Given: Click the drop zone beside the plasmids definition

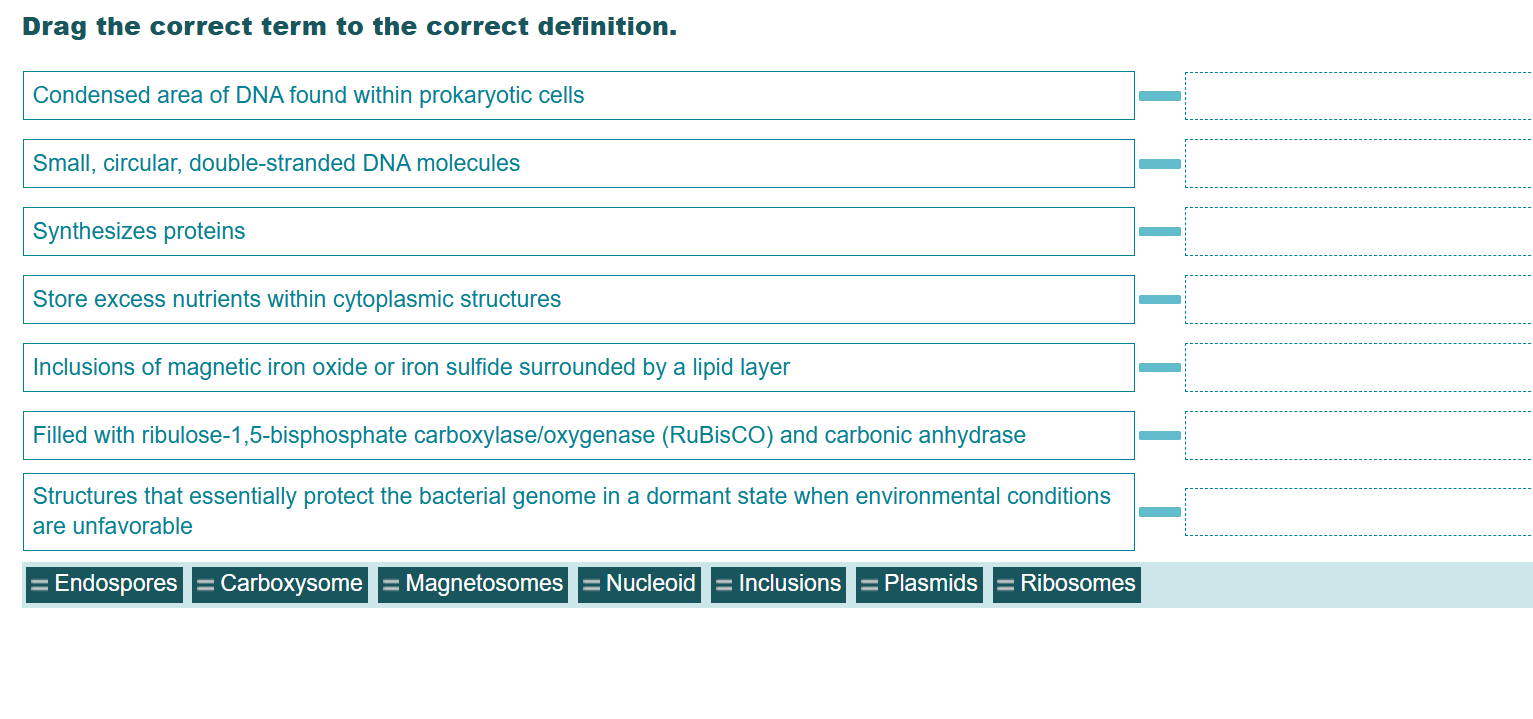Looking at the screenshot, I should click(1355, 163).
